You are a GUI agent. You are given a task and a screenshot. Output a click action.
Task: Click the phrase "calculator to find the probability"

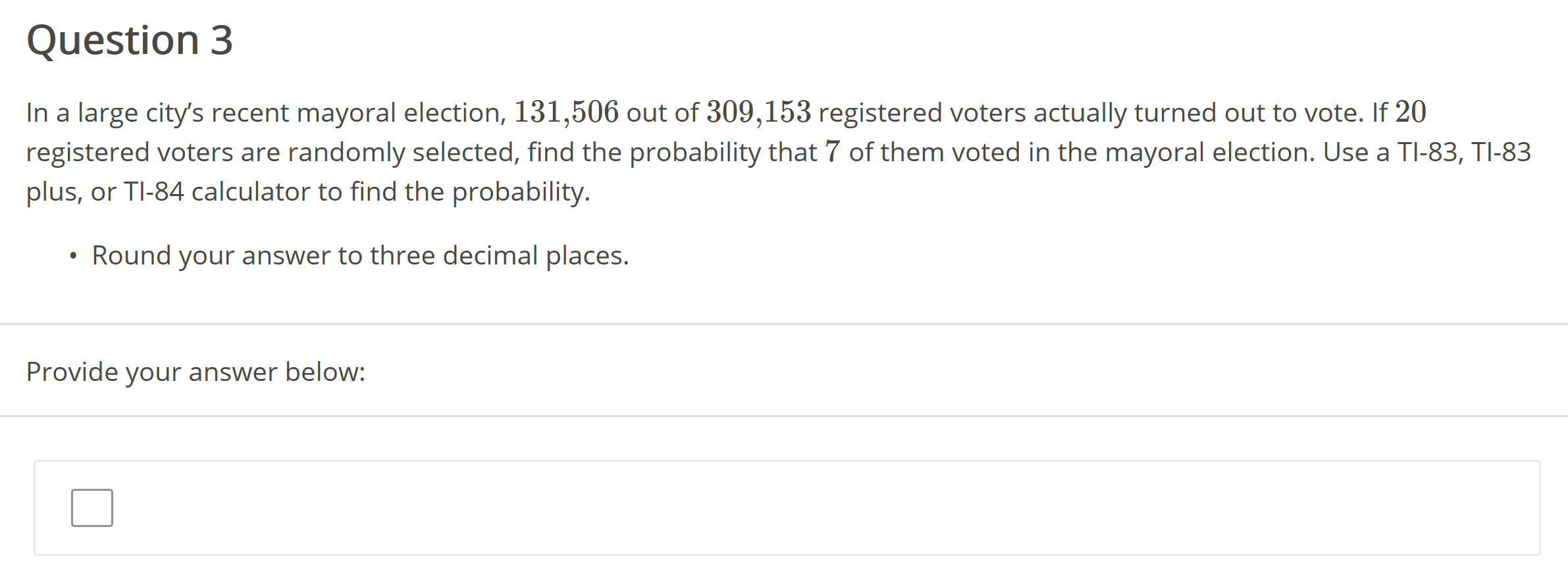click(390, 191)
